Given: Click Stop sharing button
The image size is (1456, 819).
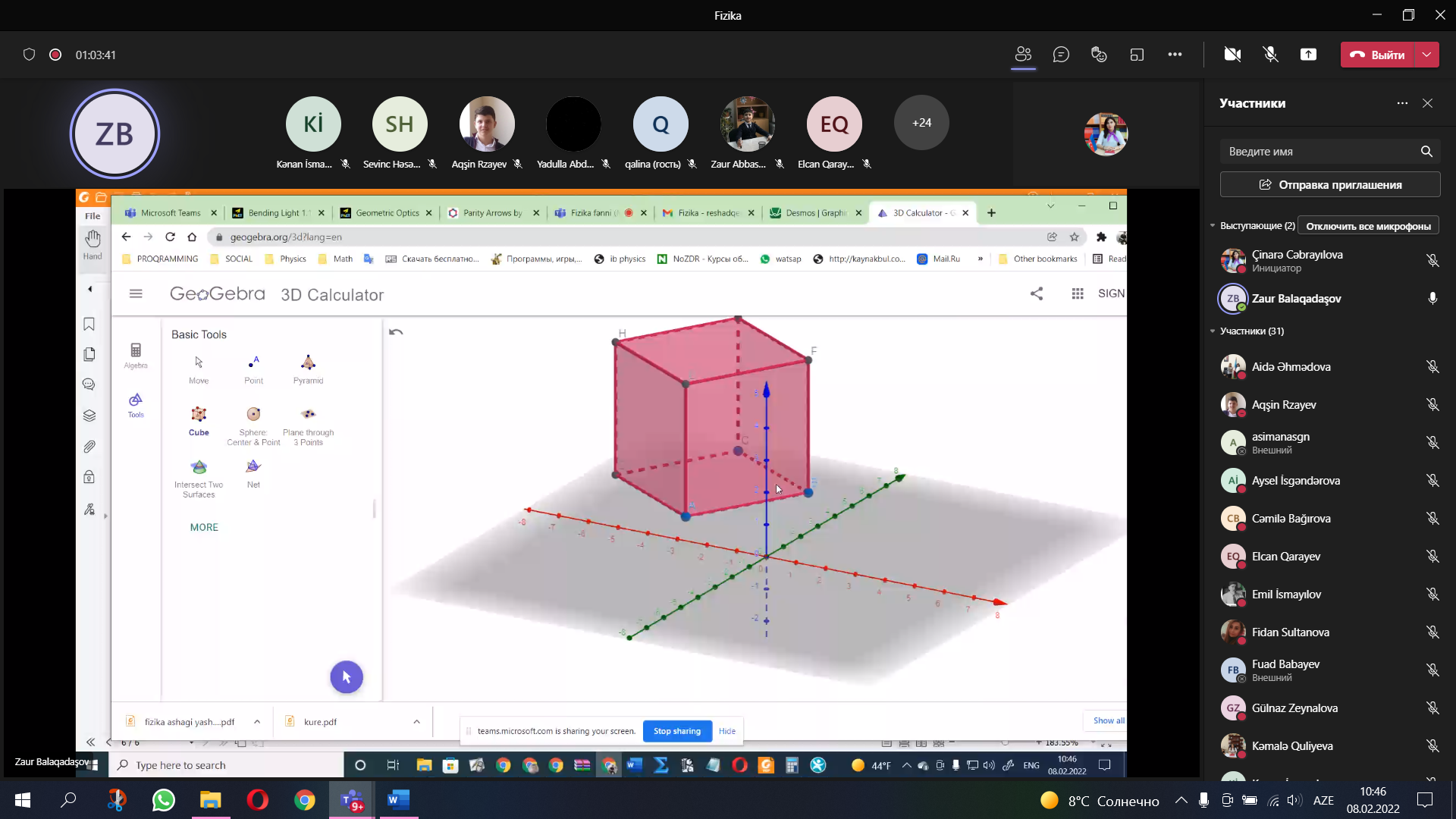Looking at the screenshot, I should (677, 731).
